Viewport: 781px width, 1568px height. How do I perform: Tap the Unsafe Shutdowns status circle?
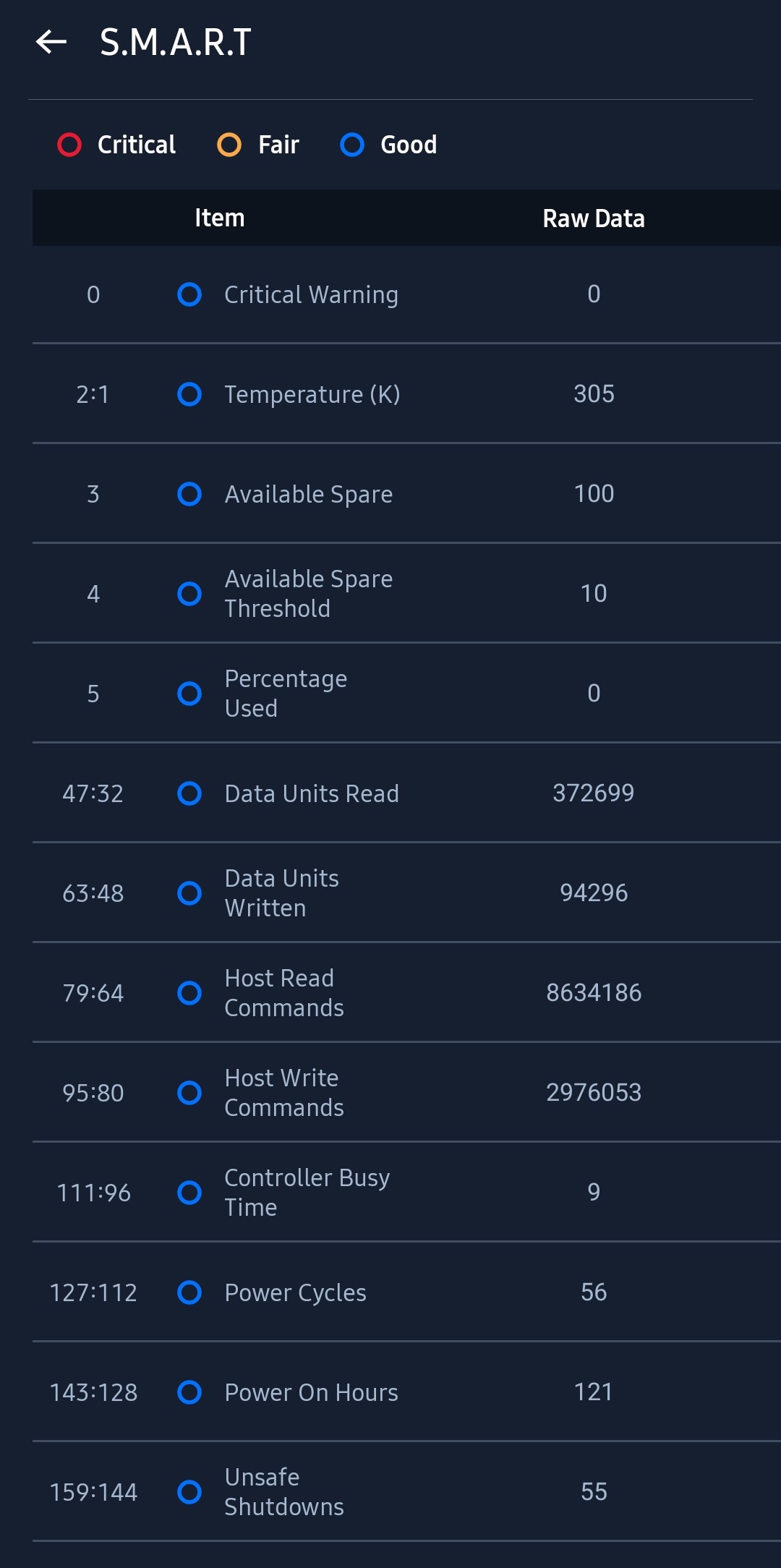click(x=189, y=1492)
